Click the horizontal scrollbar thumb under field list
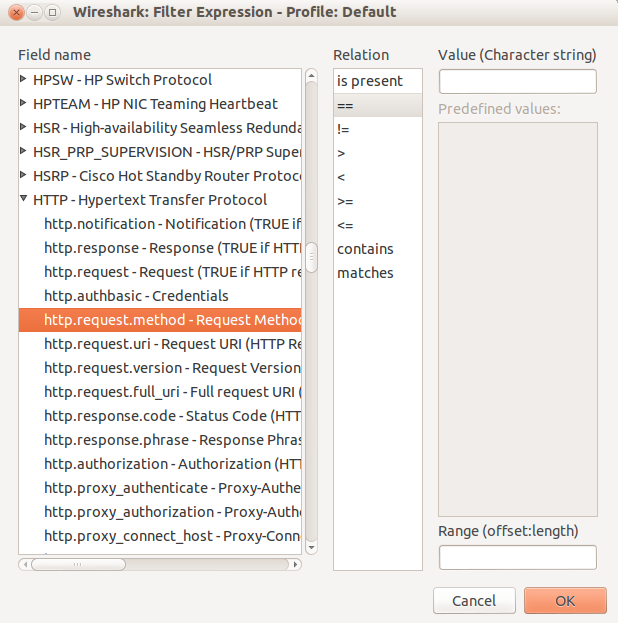 [78, 564]
